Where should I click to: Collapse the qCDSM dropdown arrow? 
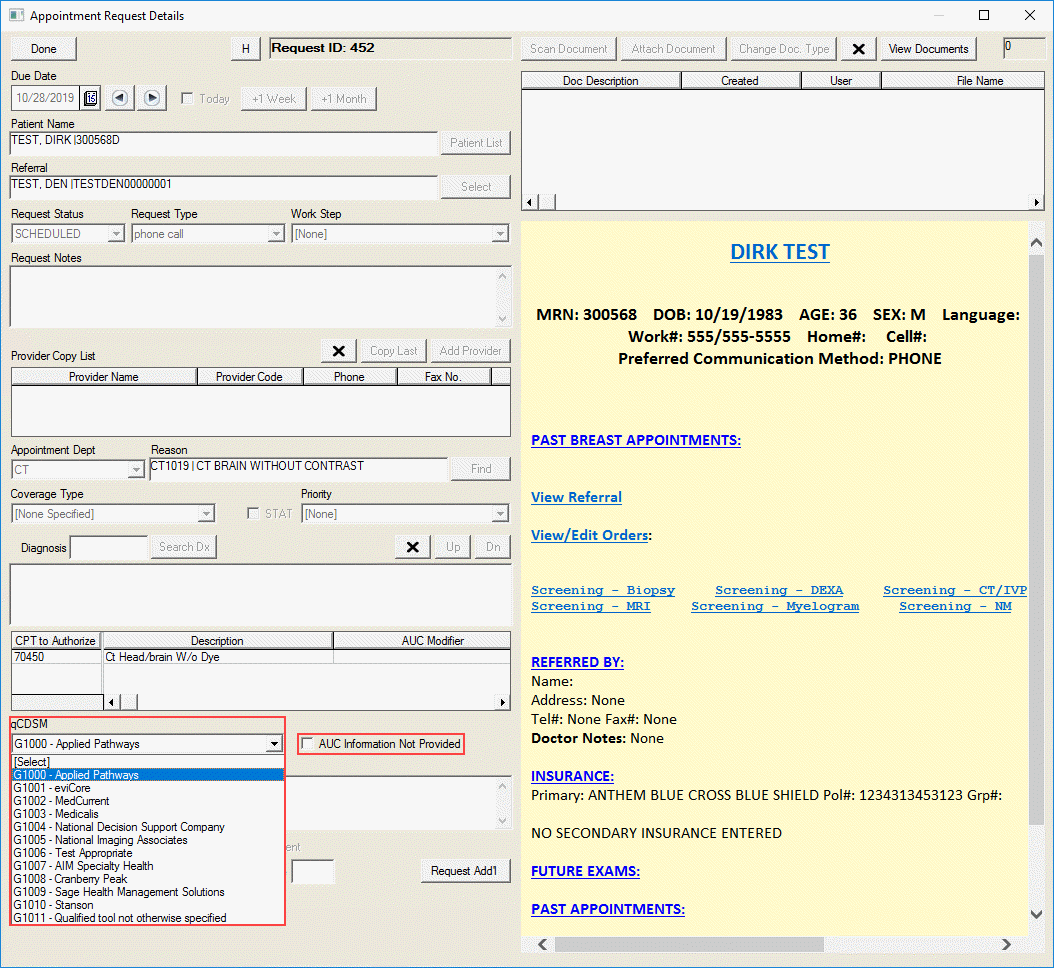coord(274,744)
